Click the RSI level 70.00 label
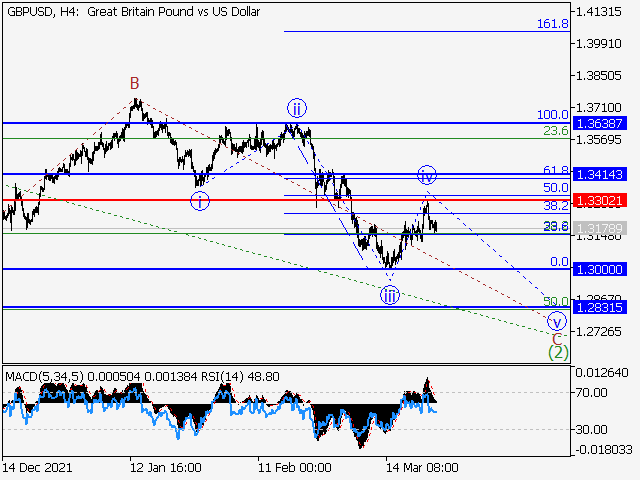The image size is (640, 480). coord(591,393)
